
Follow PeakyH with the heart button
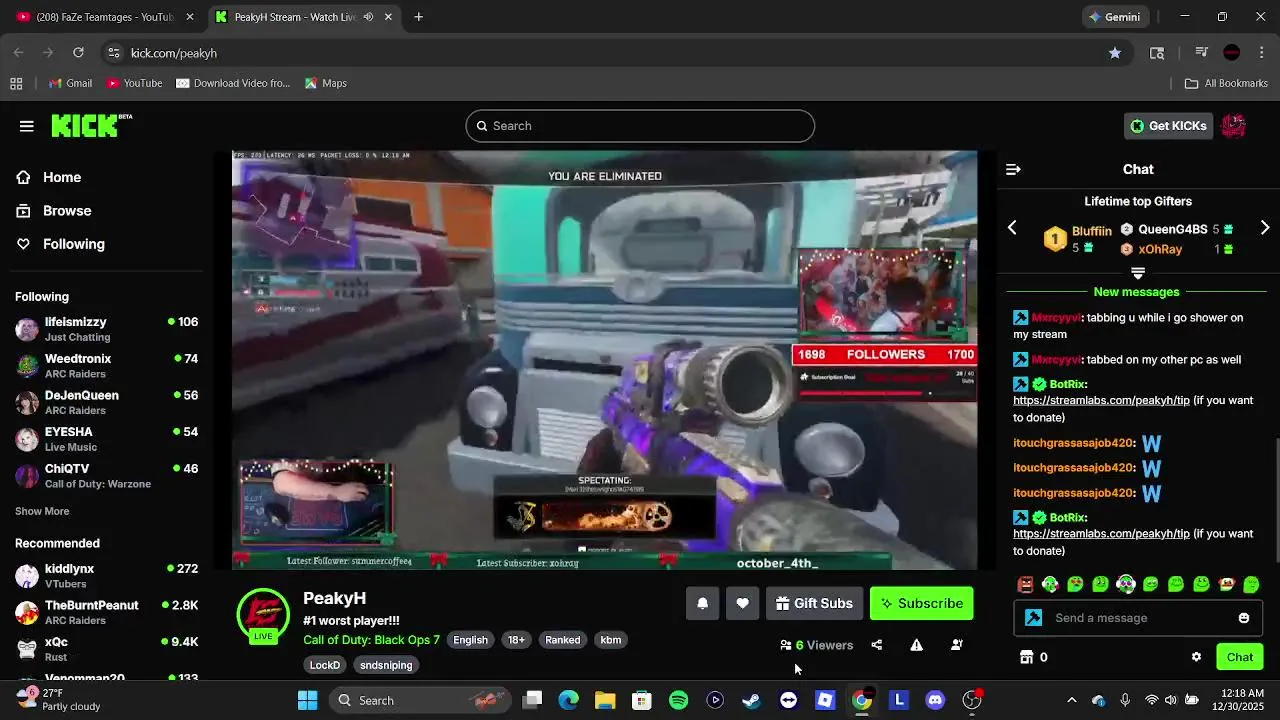tap(742, 603)
